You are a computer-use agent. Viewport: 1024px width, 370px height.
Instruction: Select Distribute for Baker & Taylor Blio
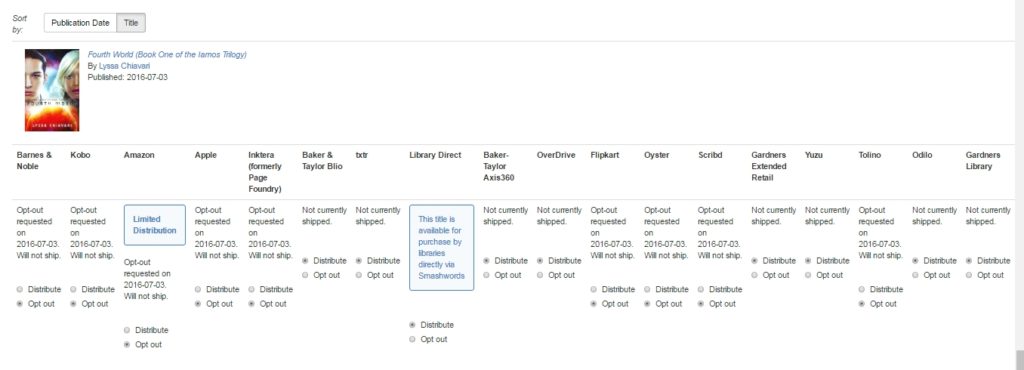point(305,260)
